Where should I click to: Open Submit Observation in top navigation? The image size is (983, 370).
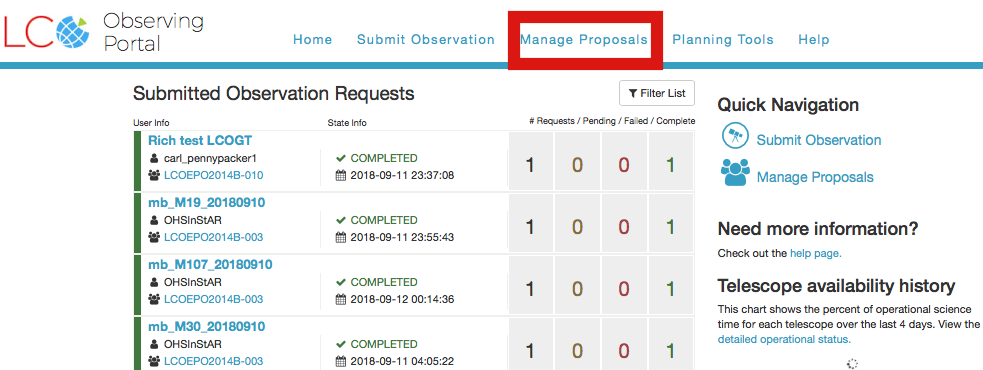click(426, 40)
